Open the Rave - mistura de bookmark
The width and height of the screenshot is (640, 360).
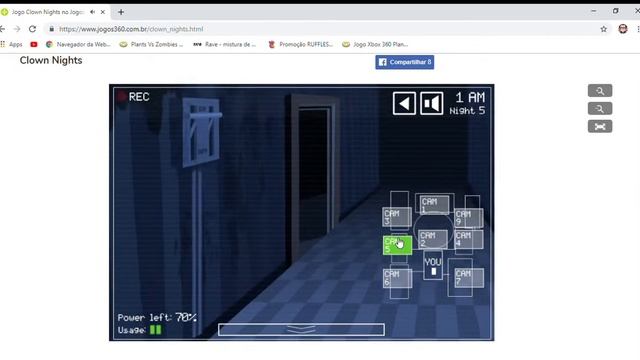coord(224,44)
